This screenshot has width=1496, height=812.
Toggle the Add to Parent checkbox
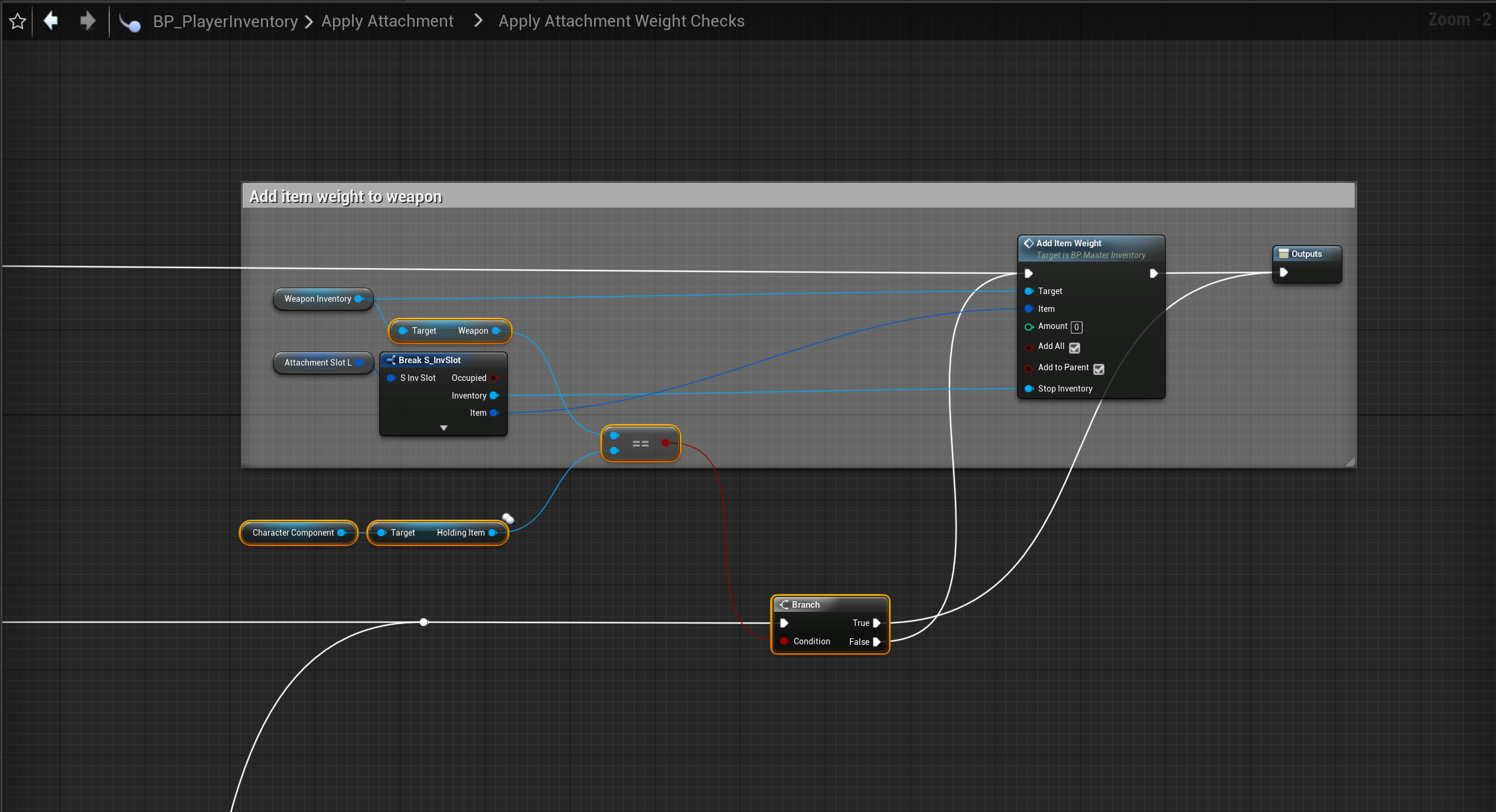(x=1099, y=369)
